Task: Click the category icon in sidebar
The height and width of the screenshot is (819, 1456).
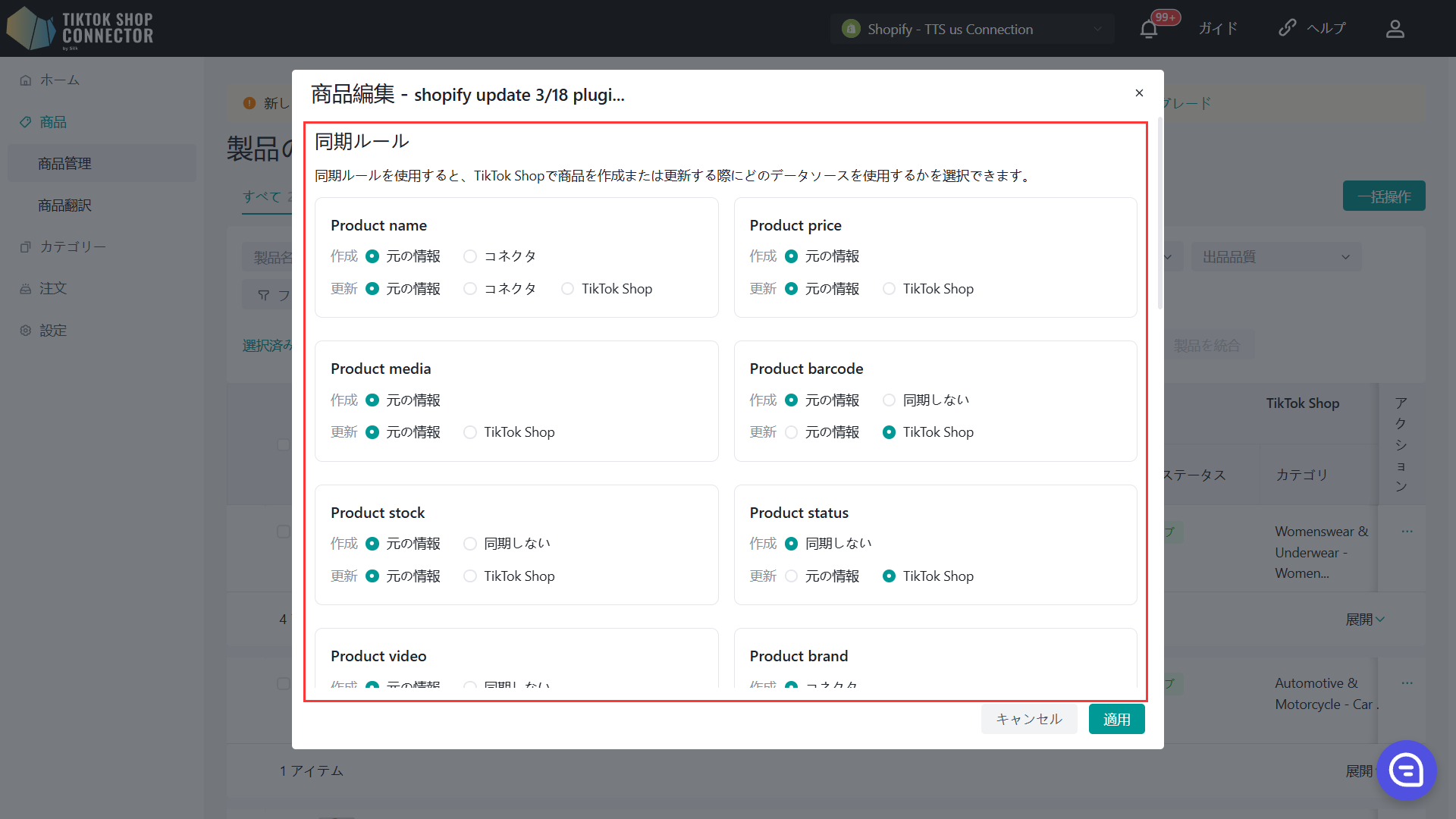Action: coord(26,247)
